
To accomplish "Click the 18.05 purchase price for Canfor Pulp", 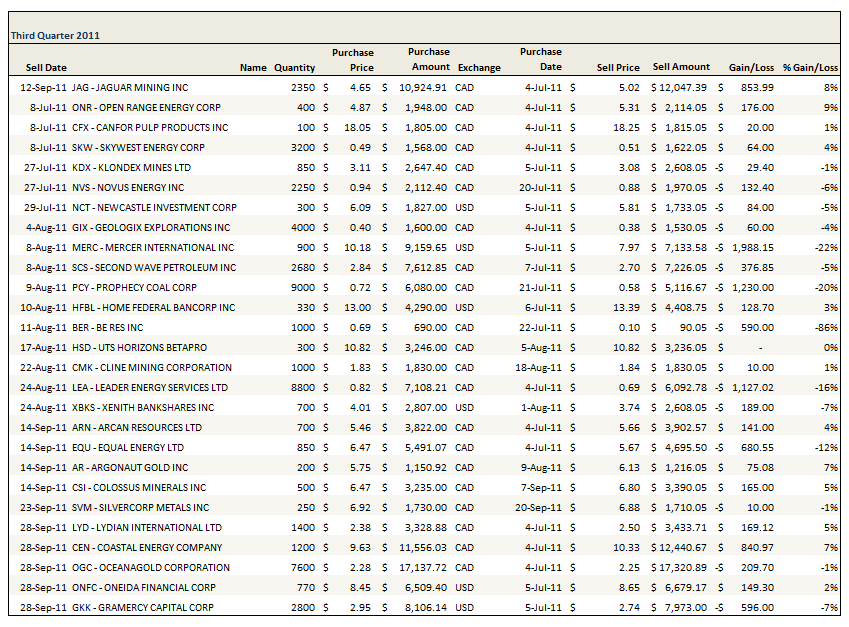I will [x=358, y=127].
